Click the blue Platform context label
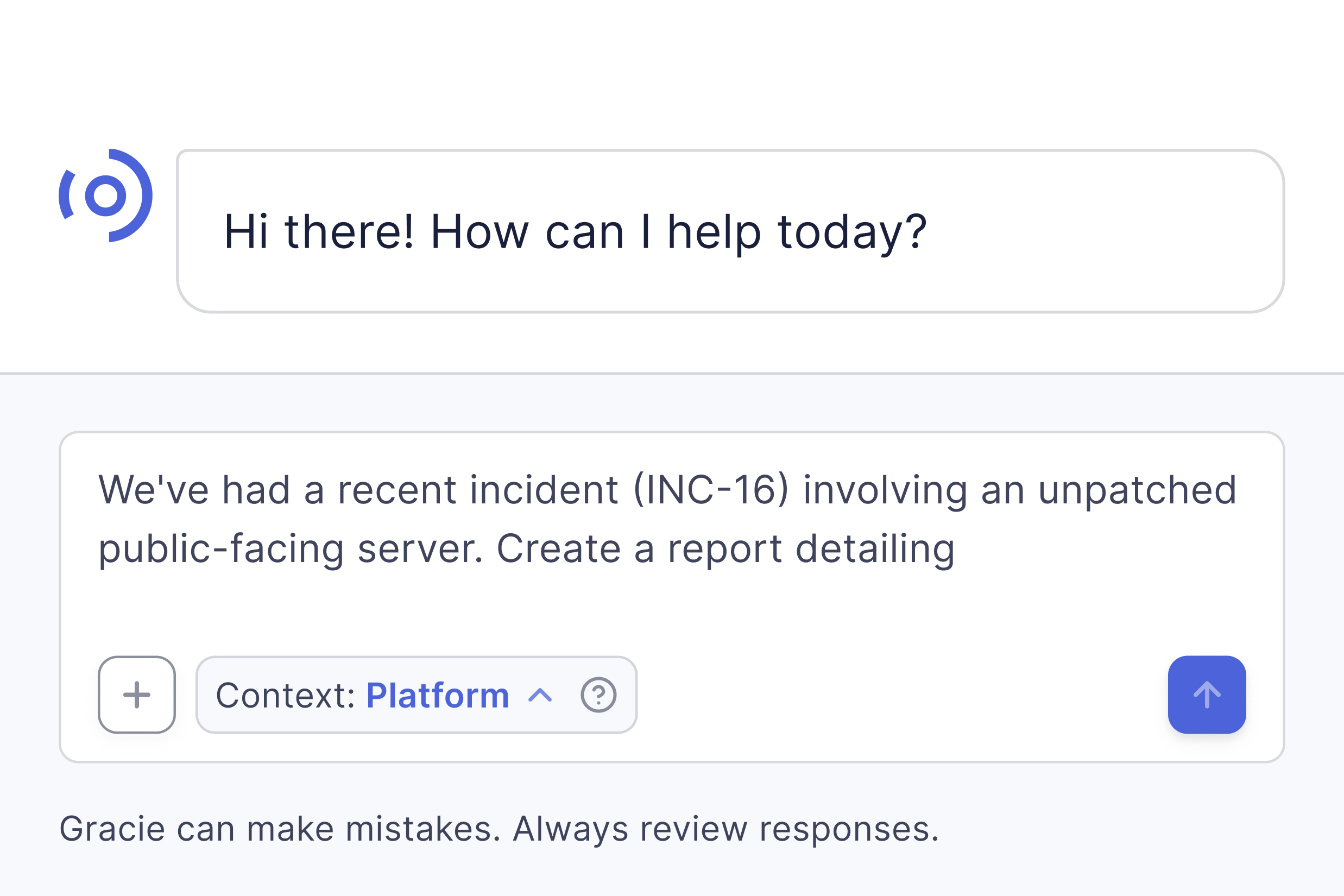Viewport: 1344px width, 896px height. click(x=437, y=696)
